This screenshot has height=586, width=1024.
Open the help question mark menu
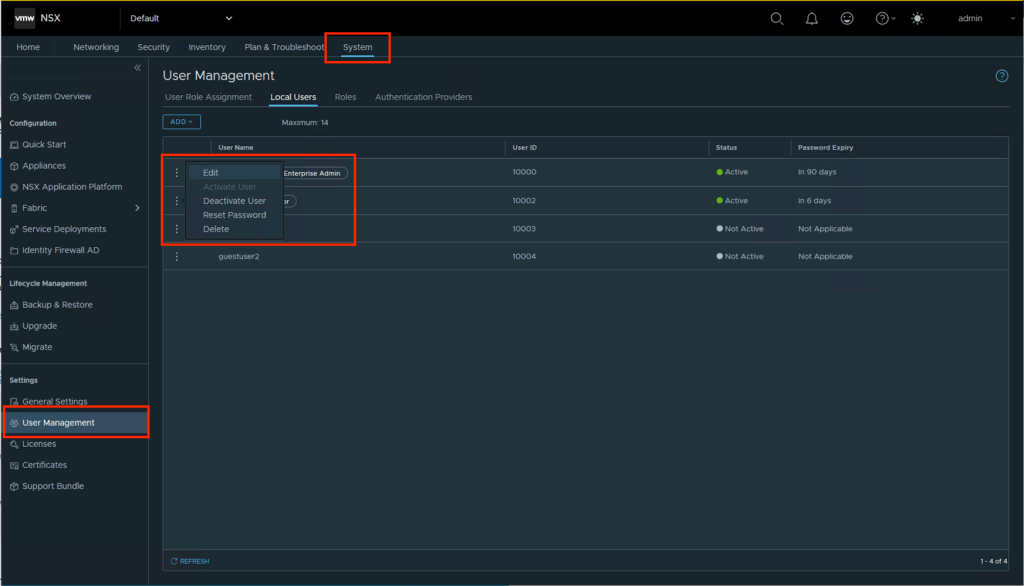click(x=884, y=18)
